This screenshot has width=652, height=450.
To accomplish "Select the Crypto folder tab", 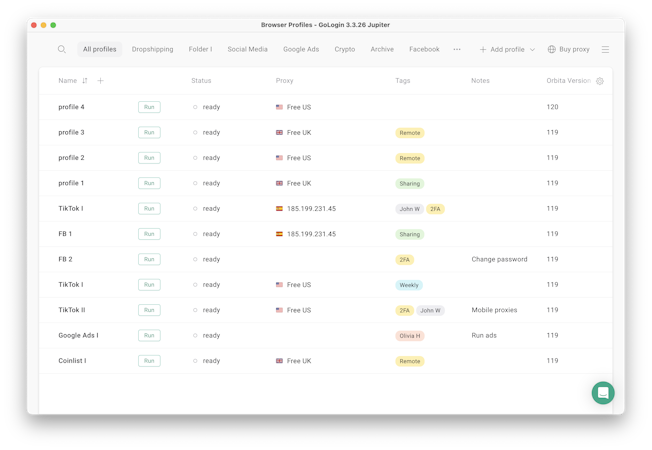I will [345, 49].
